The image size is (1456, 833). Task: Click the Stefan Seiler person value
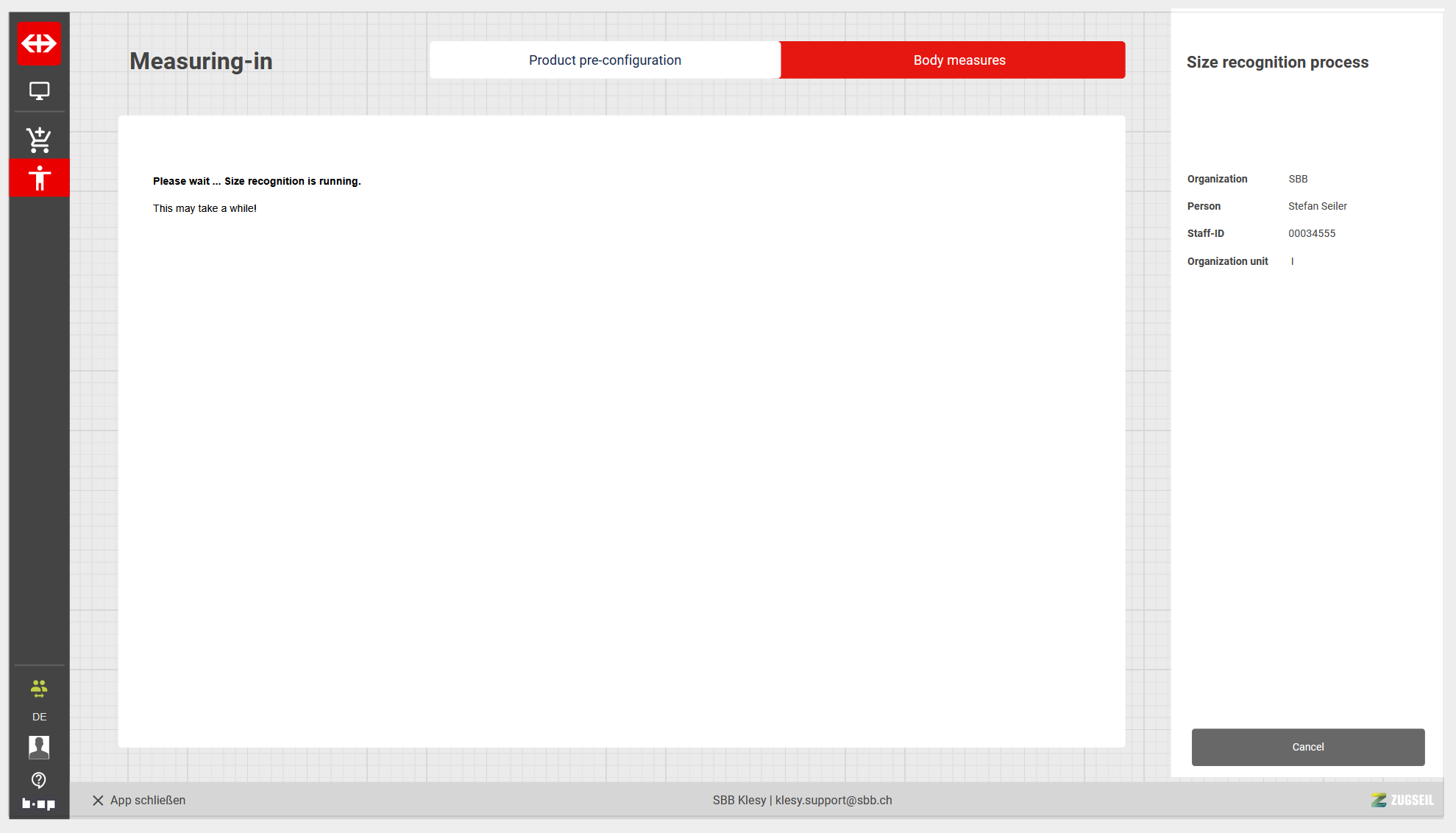[1317, 206]
